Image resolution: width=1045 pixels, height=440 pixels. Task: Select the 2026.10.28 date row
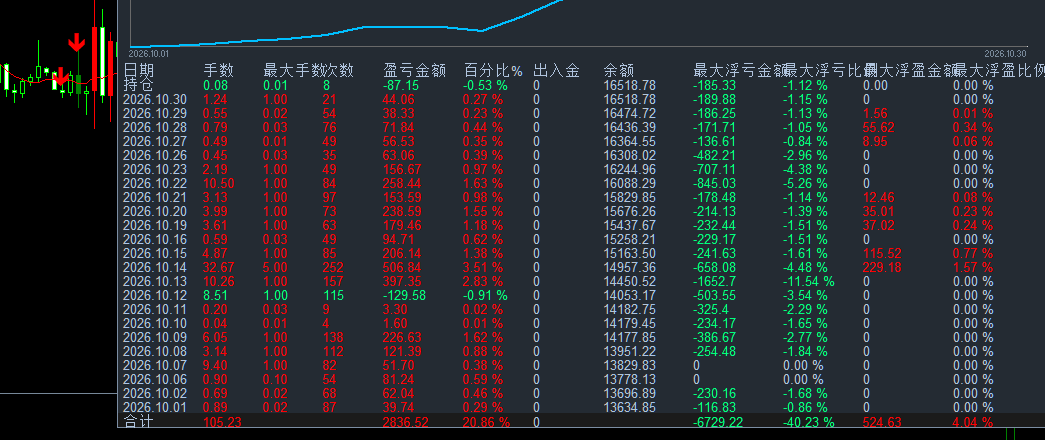coord(155,127)
